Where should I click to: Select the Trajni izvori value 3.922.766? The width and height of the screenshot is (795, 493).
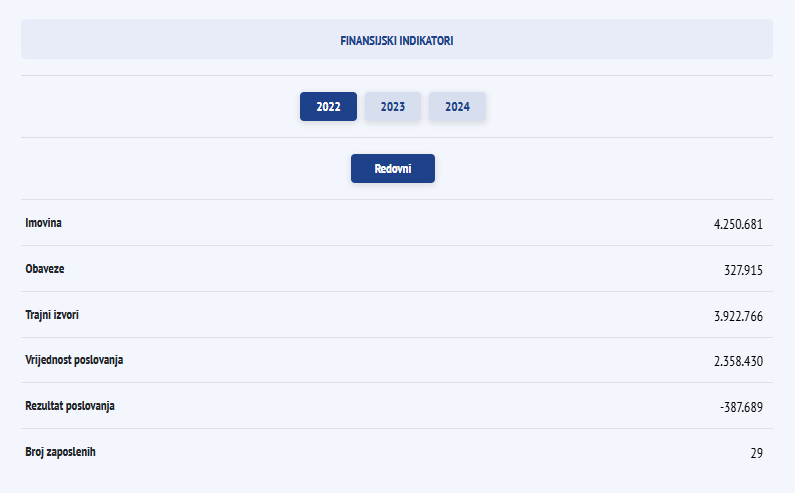pos(738,316)
